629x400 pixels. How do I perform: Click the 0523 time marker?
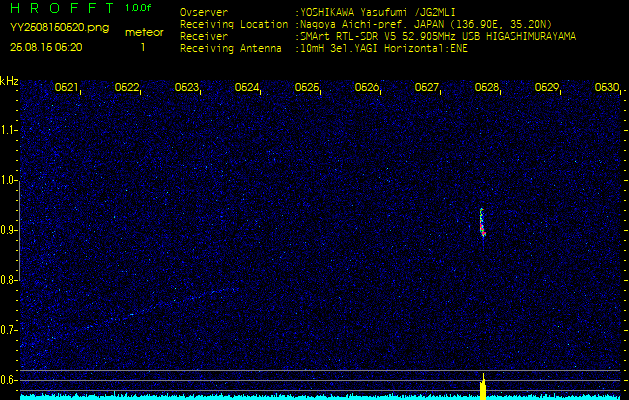tap(187, 87)
